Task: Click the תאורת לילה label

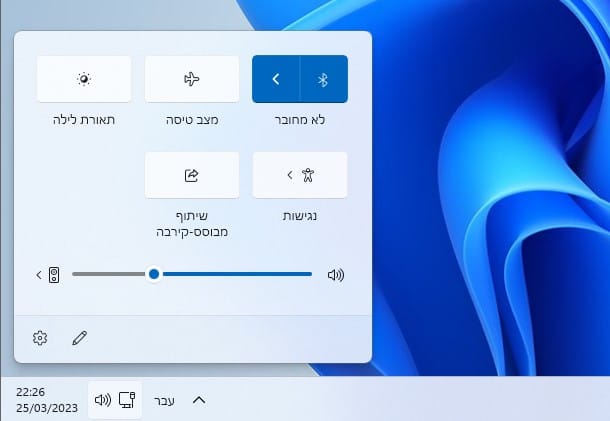Action: click(84, 120)
